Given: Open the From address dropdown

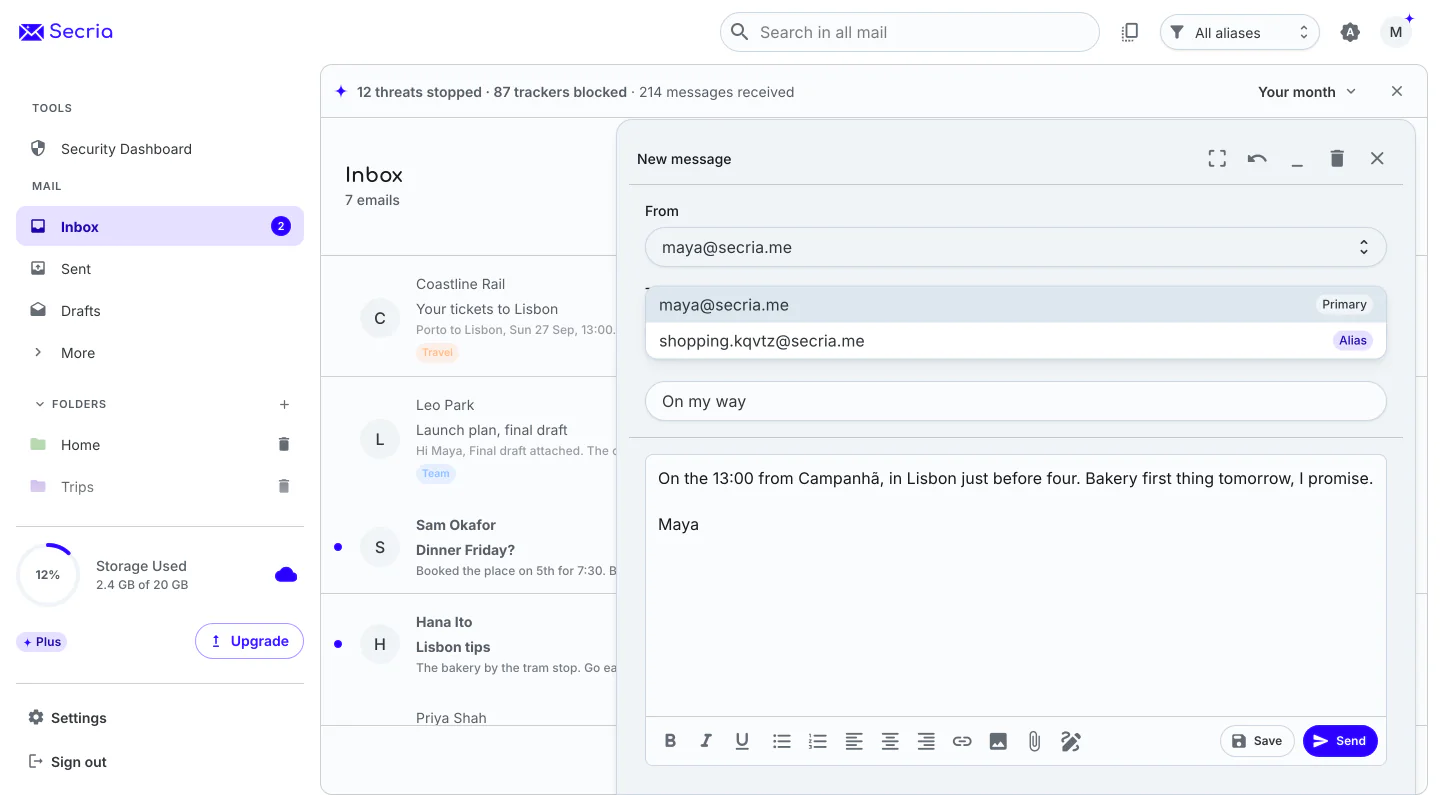Looking at the screenshot, I should tap(1016, 247).
